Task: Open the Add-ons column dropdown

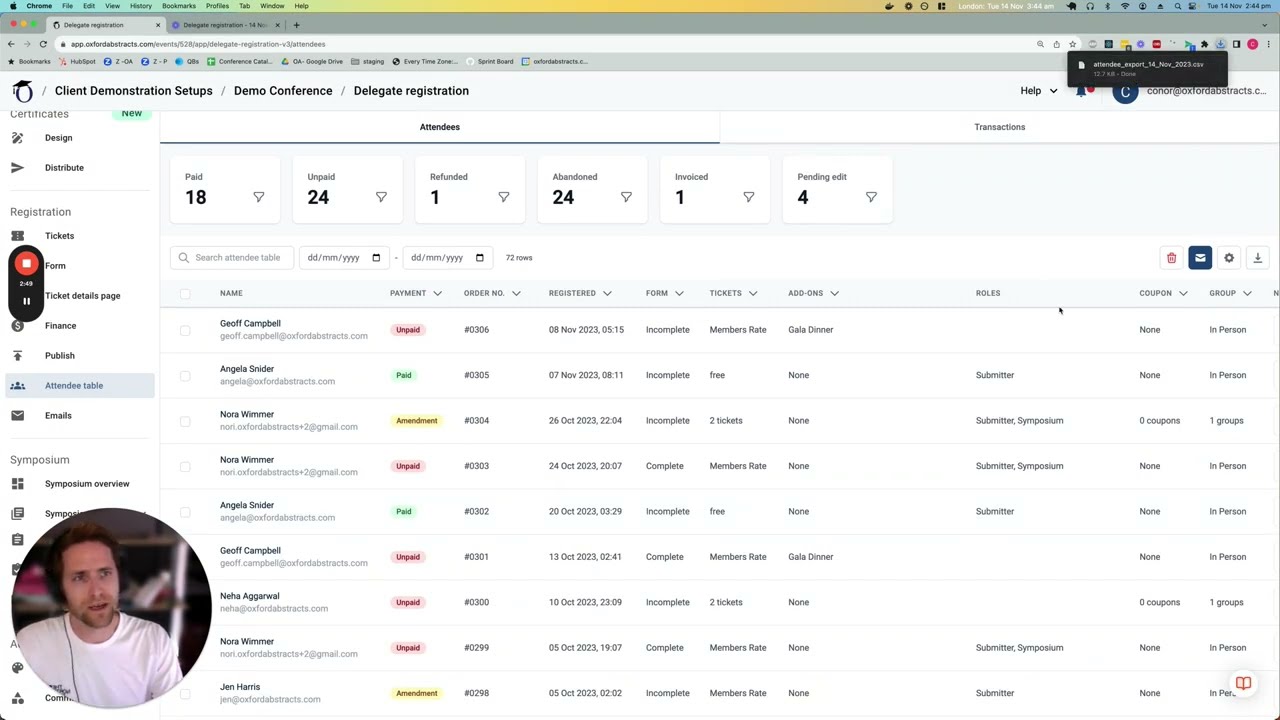Action: (x=834, y=293)
